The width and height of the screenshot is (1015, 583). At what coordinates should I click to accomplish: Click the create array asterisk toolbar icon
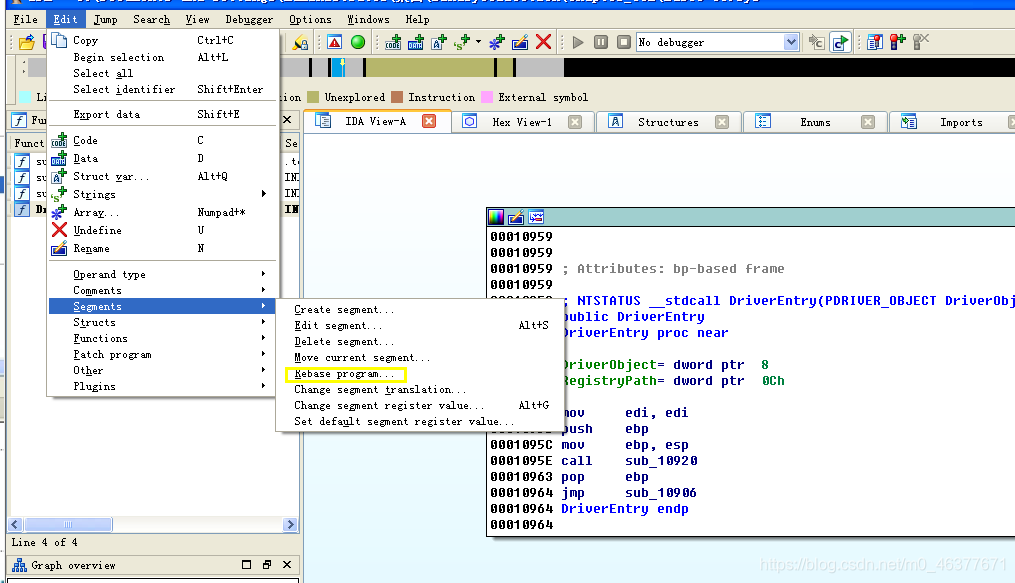coord(496,43)
